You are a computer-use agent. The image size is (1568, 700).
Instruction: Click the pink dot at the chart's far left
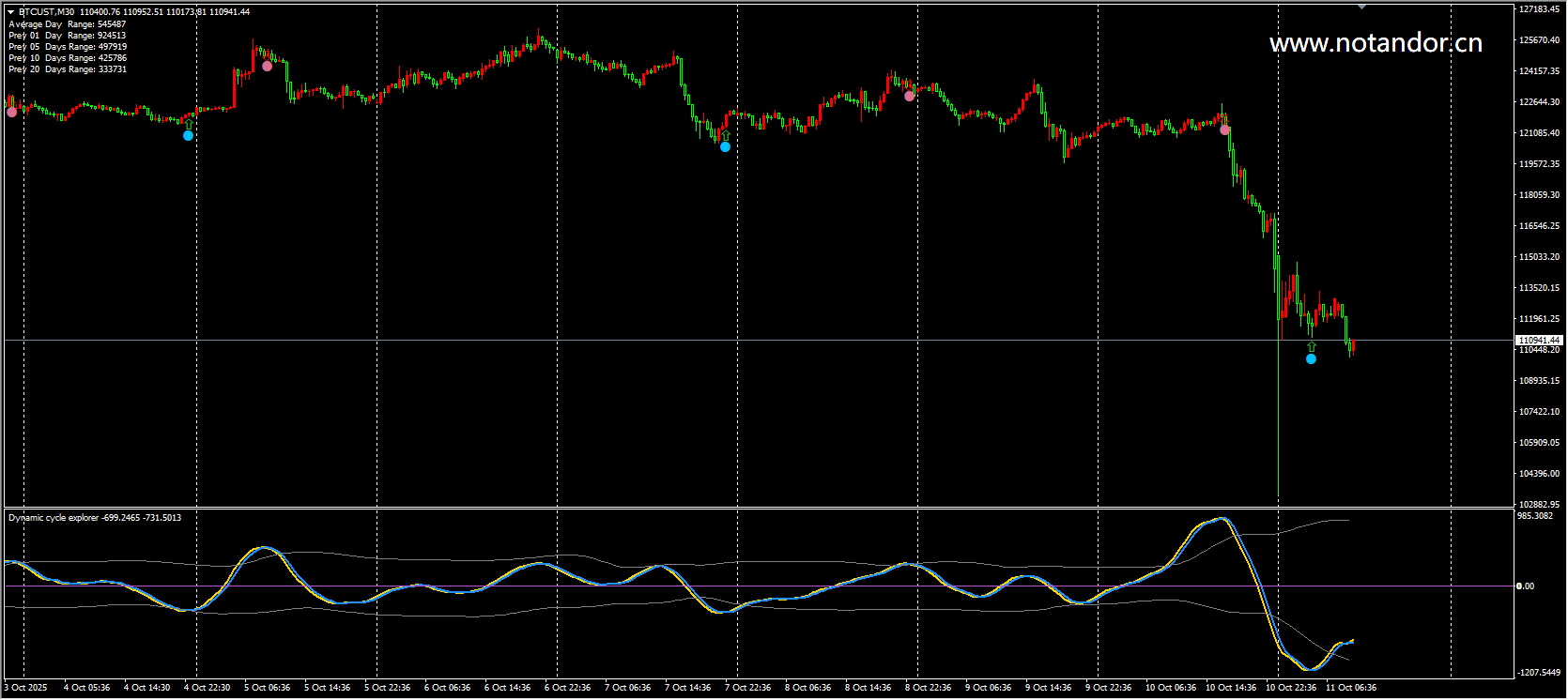[x=11, y=113]
